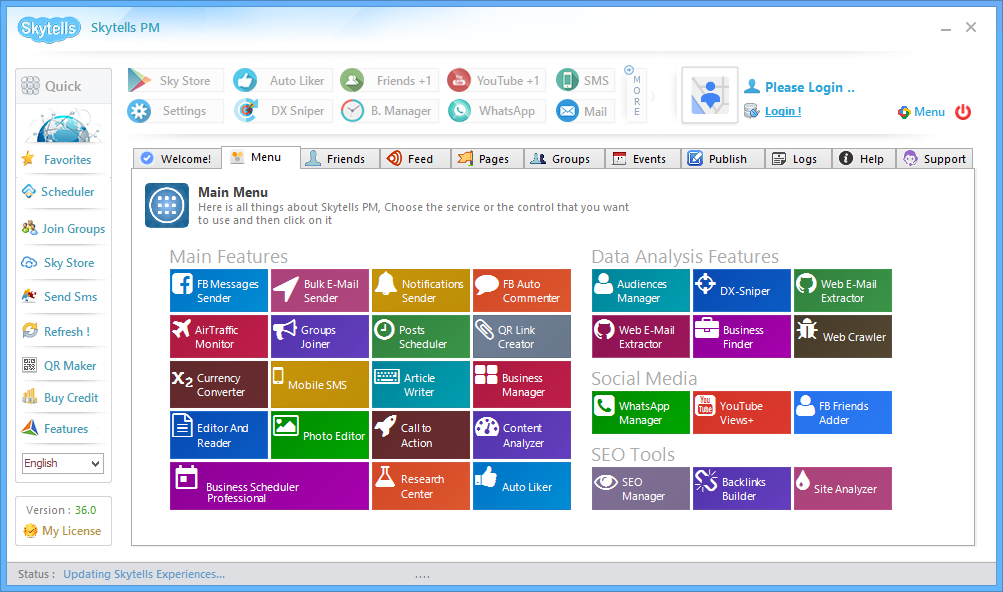Open the Feed tab
Image resolution: width=1003 pixels, height=592 pixels.
(x=415, y=159)
